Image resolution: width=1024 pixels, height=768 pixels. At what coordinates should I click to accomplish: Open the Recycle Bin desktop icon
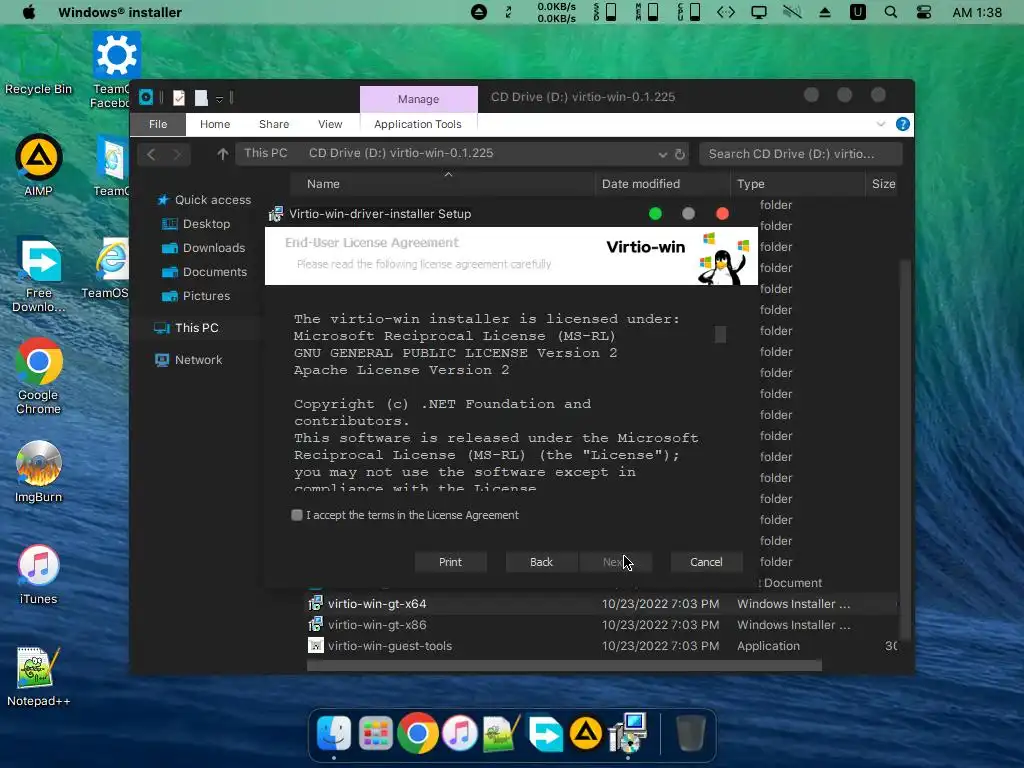[x=39, y=65]
